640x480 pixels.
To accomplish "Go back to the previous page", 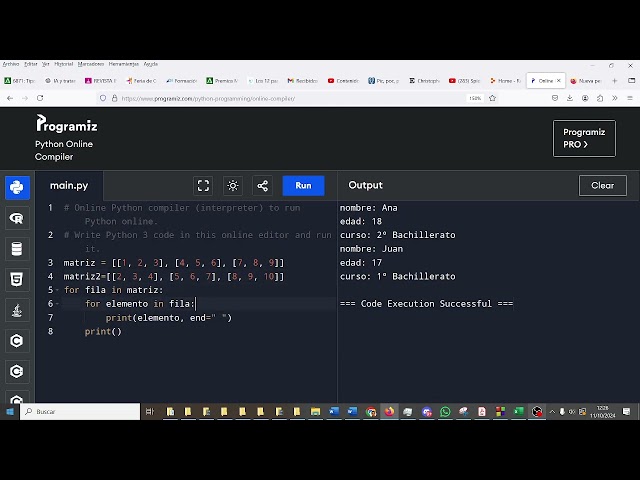I will [10, 98].
